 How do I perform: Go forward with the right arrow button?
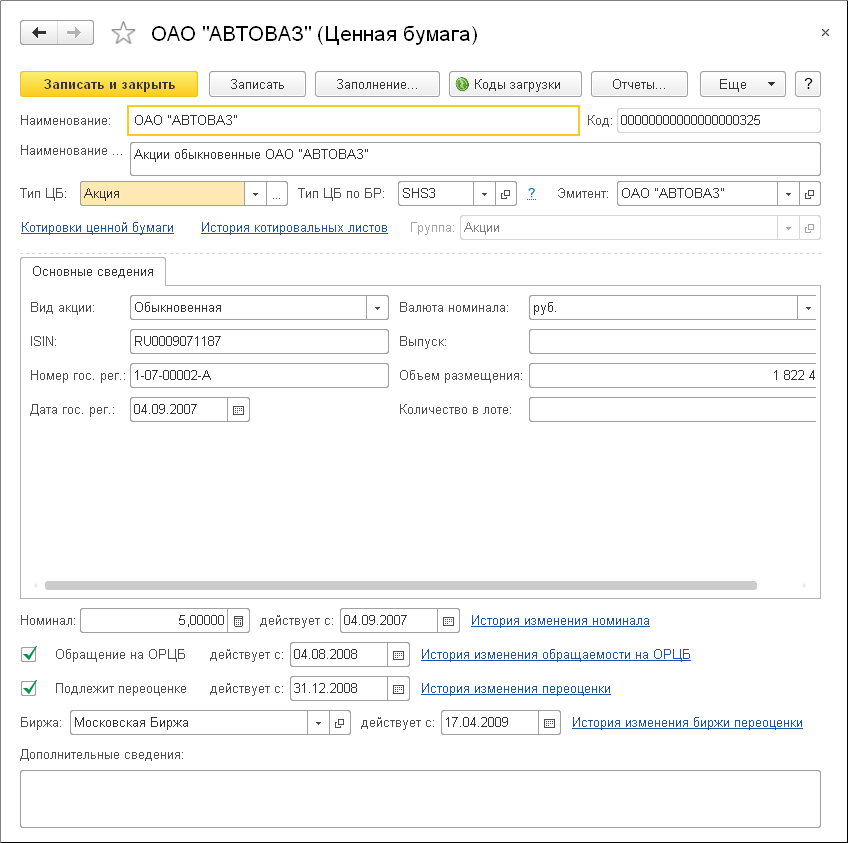coord(75,33)
